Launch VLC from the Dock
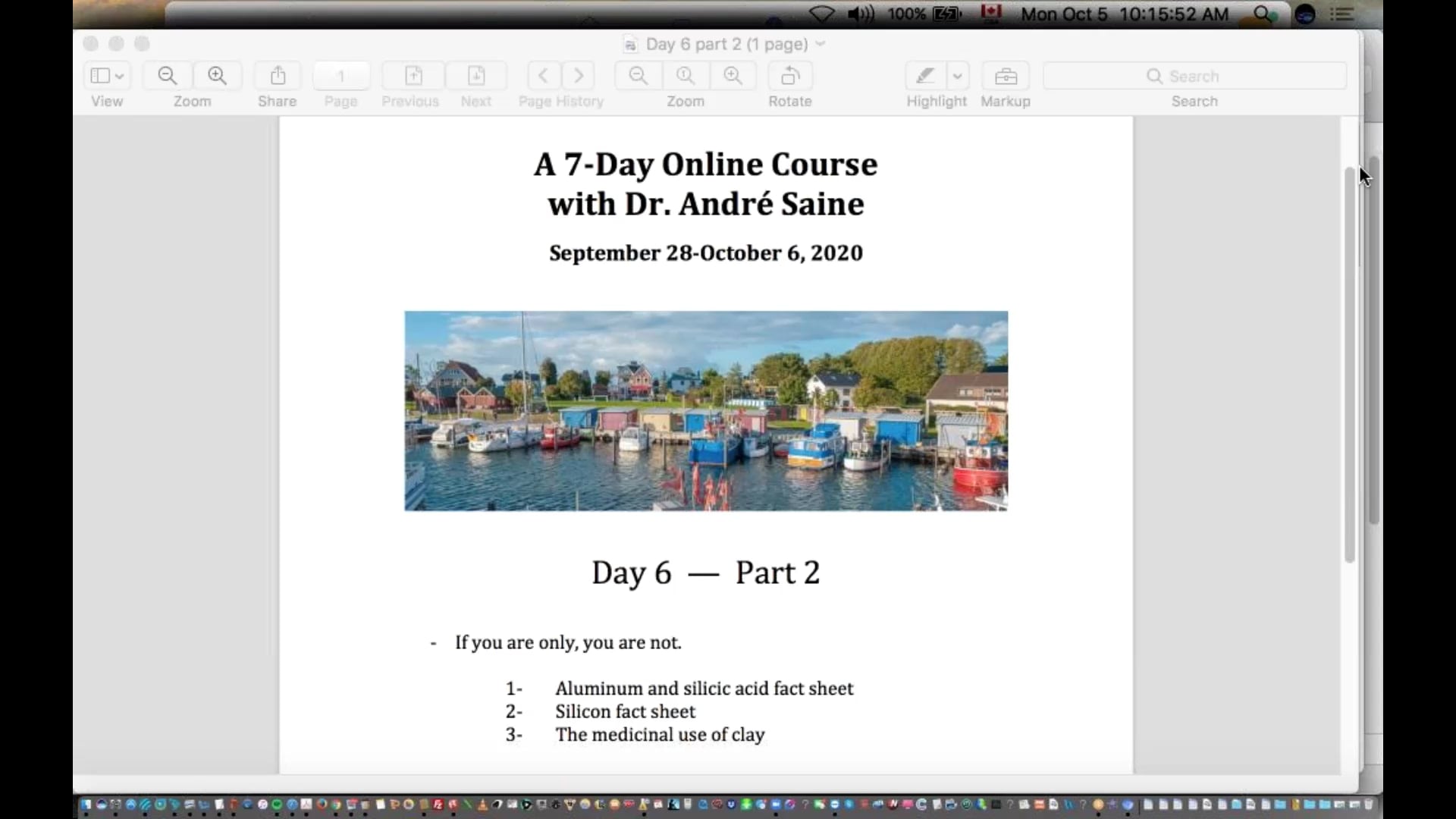 pos(482,805)
